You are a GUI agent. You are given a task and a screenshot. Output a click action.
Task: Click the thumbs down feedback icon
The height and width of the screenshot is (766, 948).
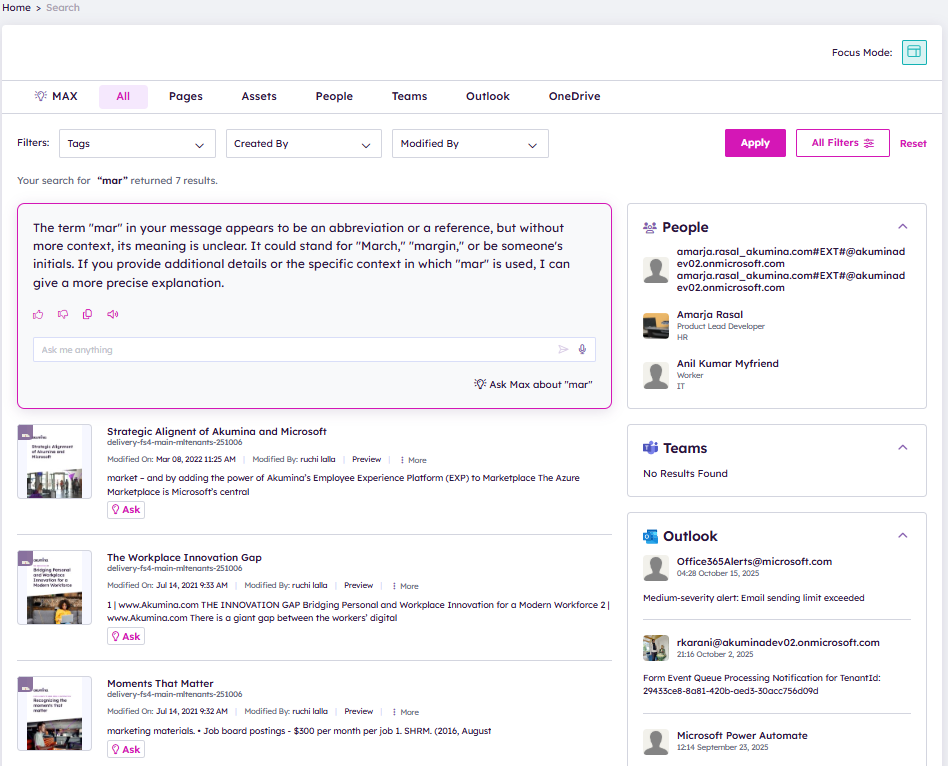63,314
